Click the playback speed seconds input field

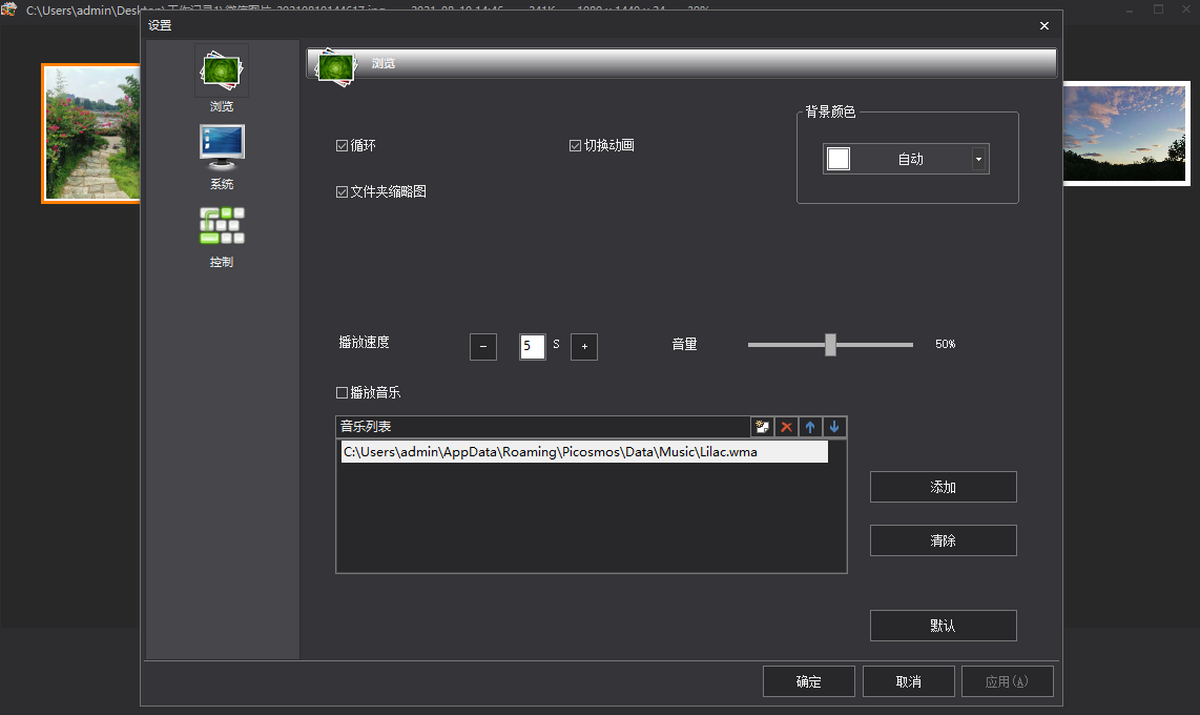click(x=532, y=347)
